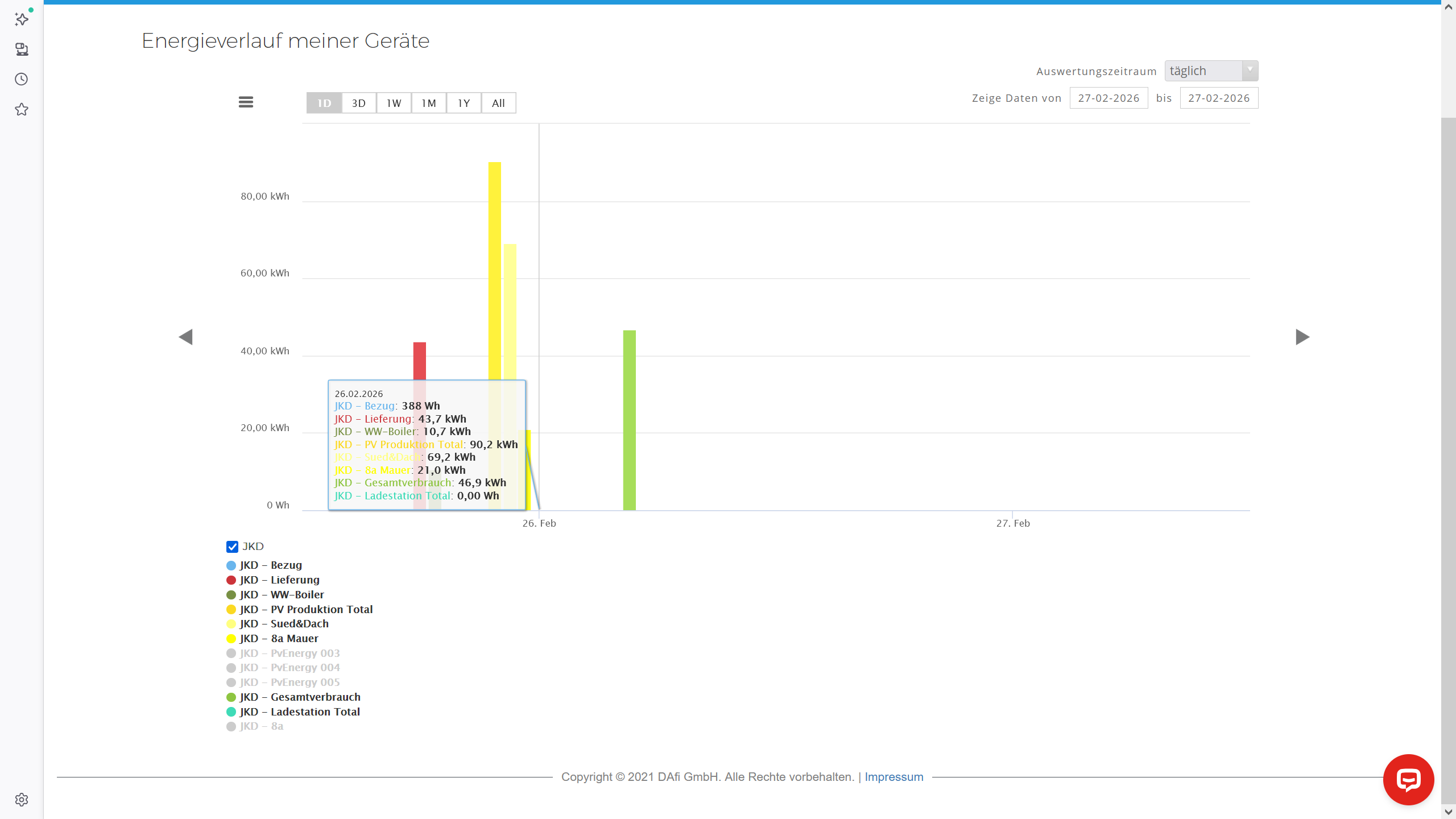
Task: Open the settings gear icon in the sidebar
Action: pos(22,800)
